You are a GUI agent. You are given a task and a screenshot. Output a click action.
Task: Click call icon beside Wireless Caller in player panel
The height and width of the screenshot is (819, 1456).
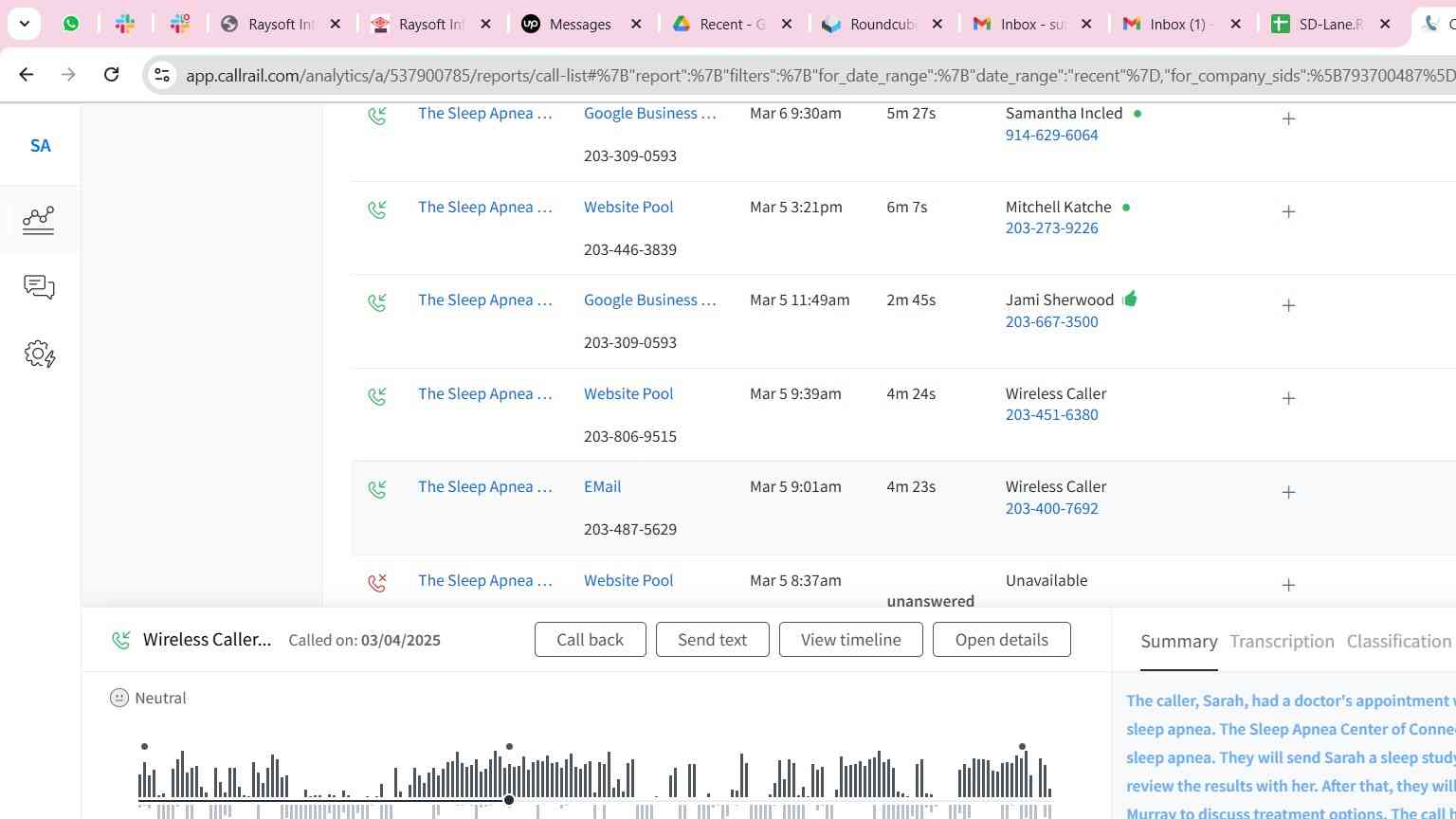tap(121, 640)
